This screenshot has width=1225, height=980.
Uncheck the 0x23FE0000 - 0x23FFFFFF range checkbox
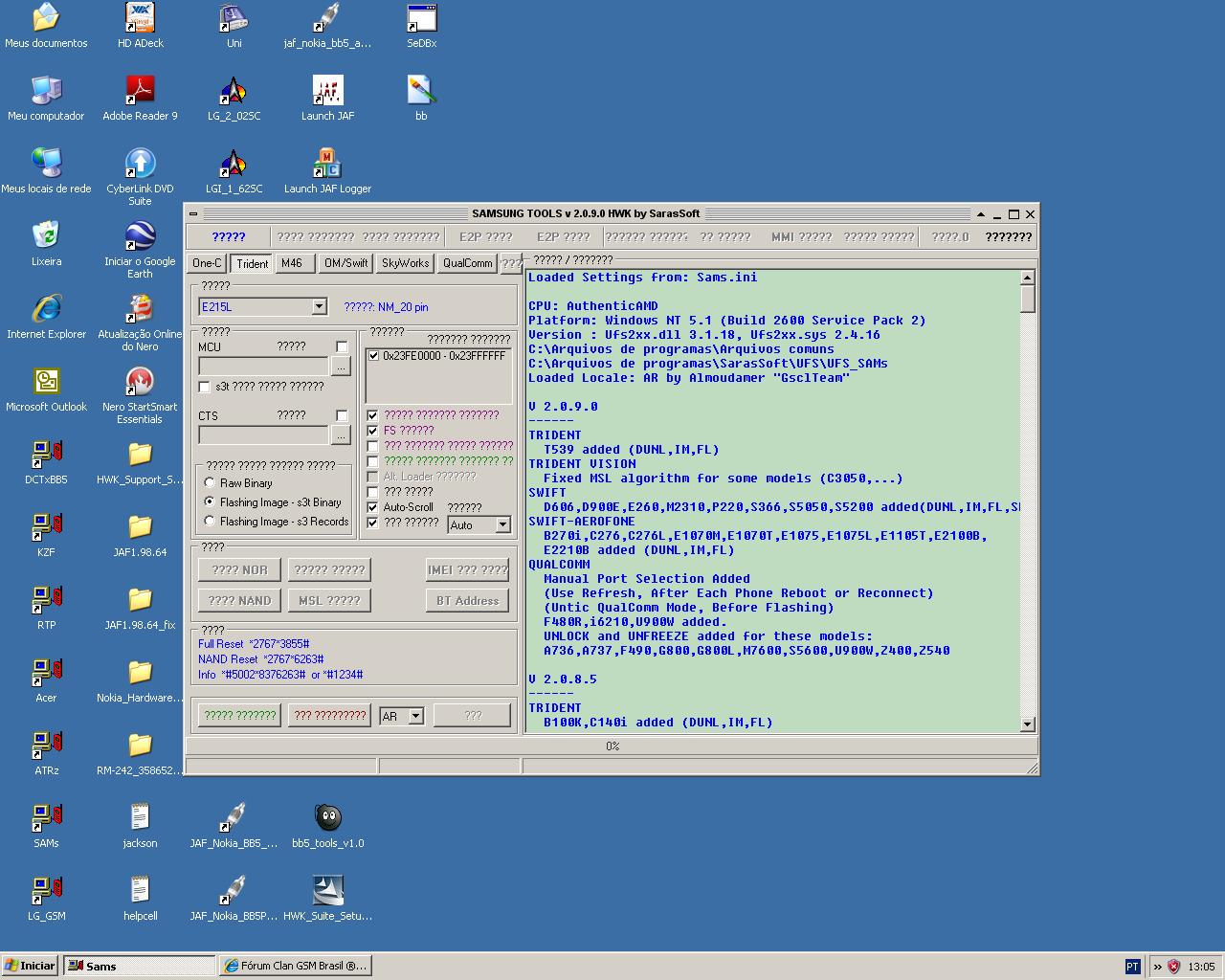click(373, 356)
